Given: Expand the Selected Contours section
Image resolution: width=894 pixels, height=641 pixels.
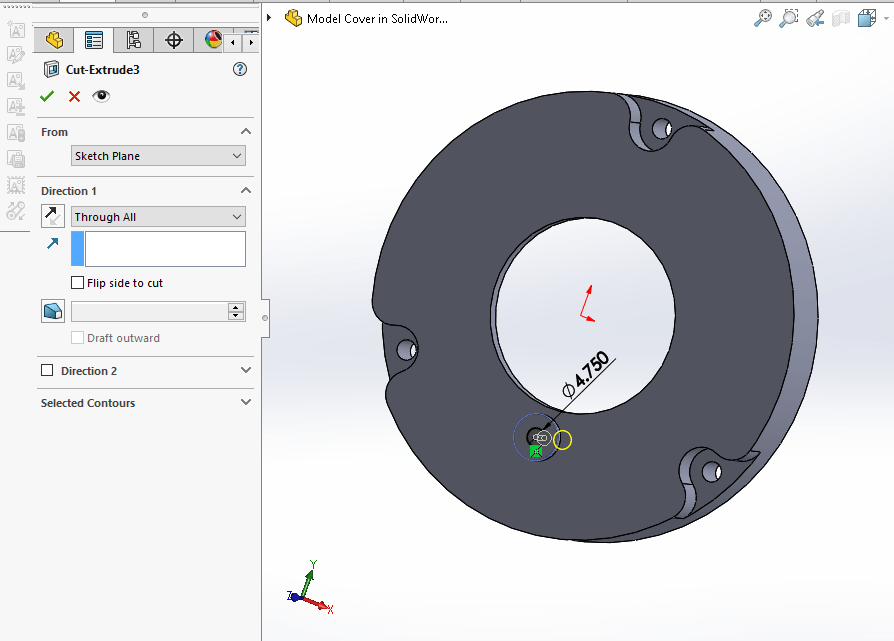Looking at the screenshot, I should 246,403.
